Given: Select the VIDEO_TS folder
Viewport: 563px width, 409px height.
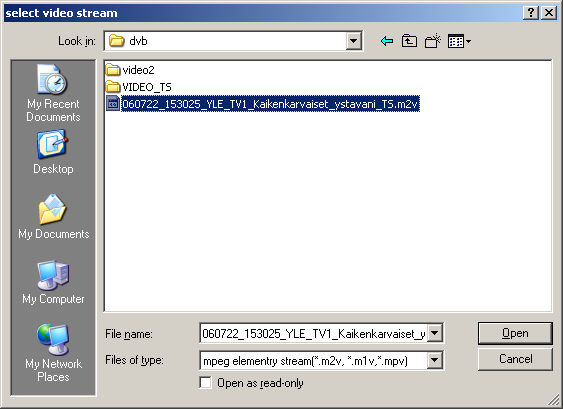Looking at the screenshot, I should [139, 87].
